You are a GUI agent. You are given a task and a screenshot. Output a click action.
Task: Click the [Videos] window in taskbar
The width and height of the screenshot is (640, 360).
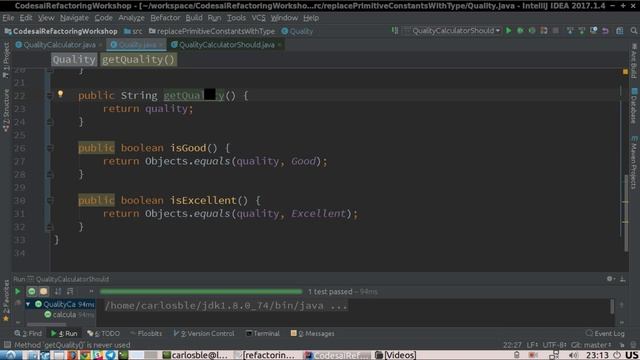click(x=395, y=355)
